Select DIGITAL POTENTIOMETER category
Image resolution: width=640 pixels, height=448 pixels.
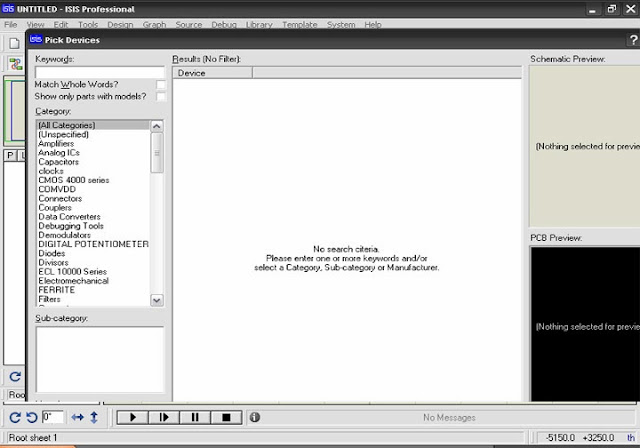[x=93, y=244]
